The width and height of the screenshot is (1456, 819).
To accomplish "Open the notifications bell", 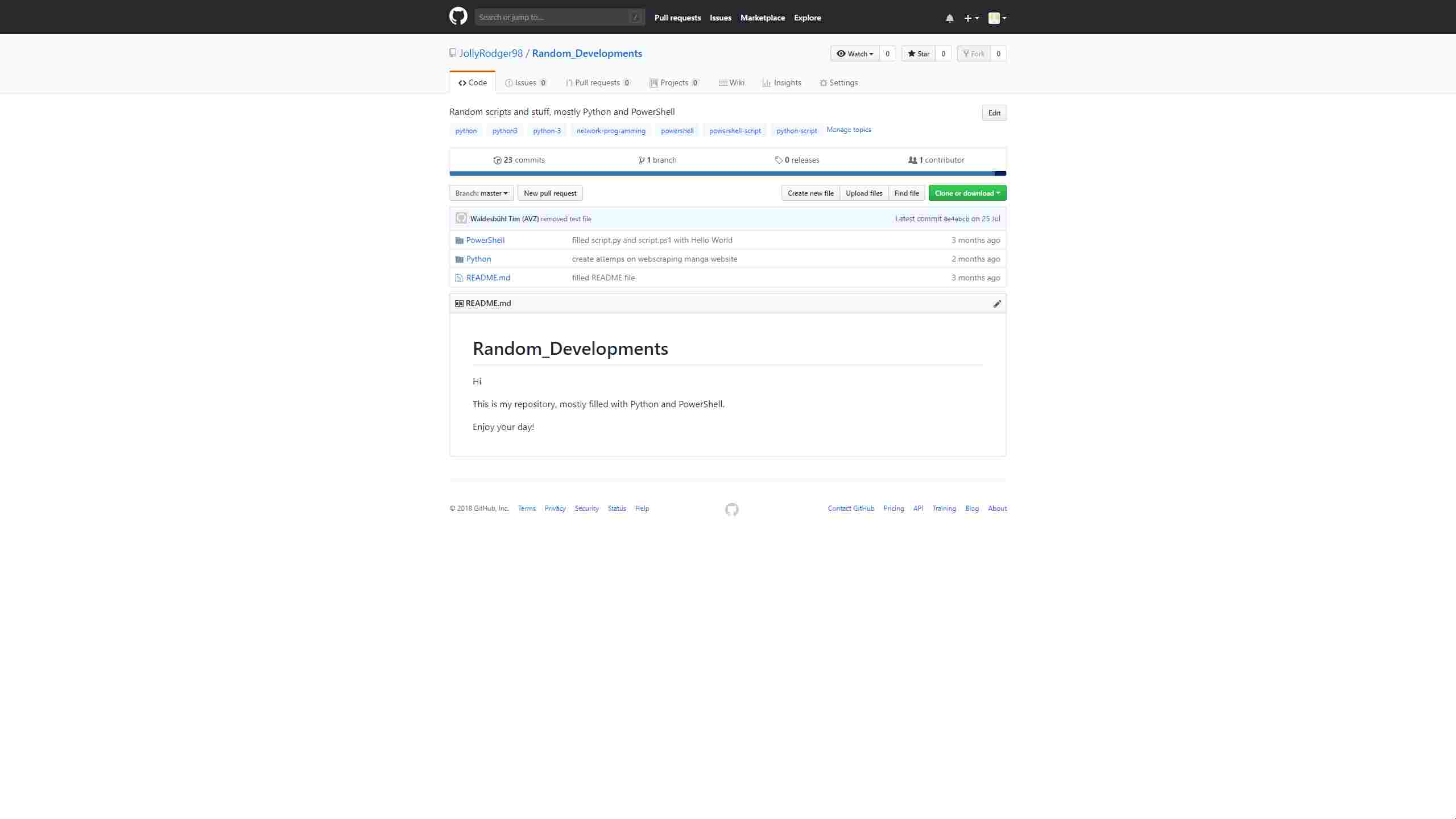I will click(949, 18).
